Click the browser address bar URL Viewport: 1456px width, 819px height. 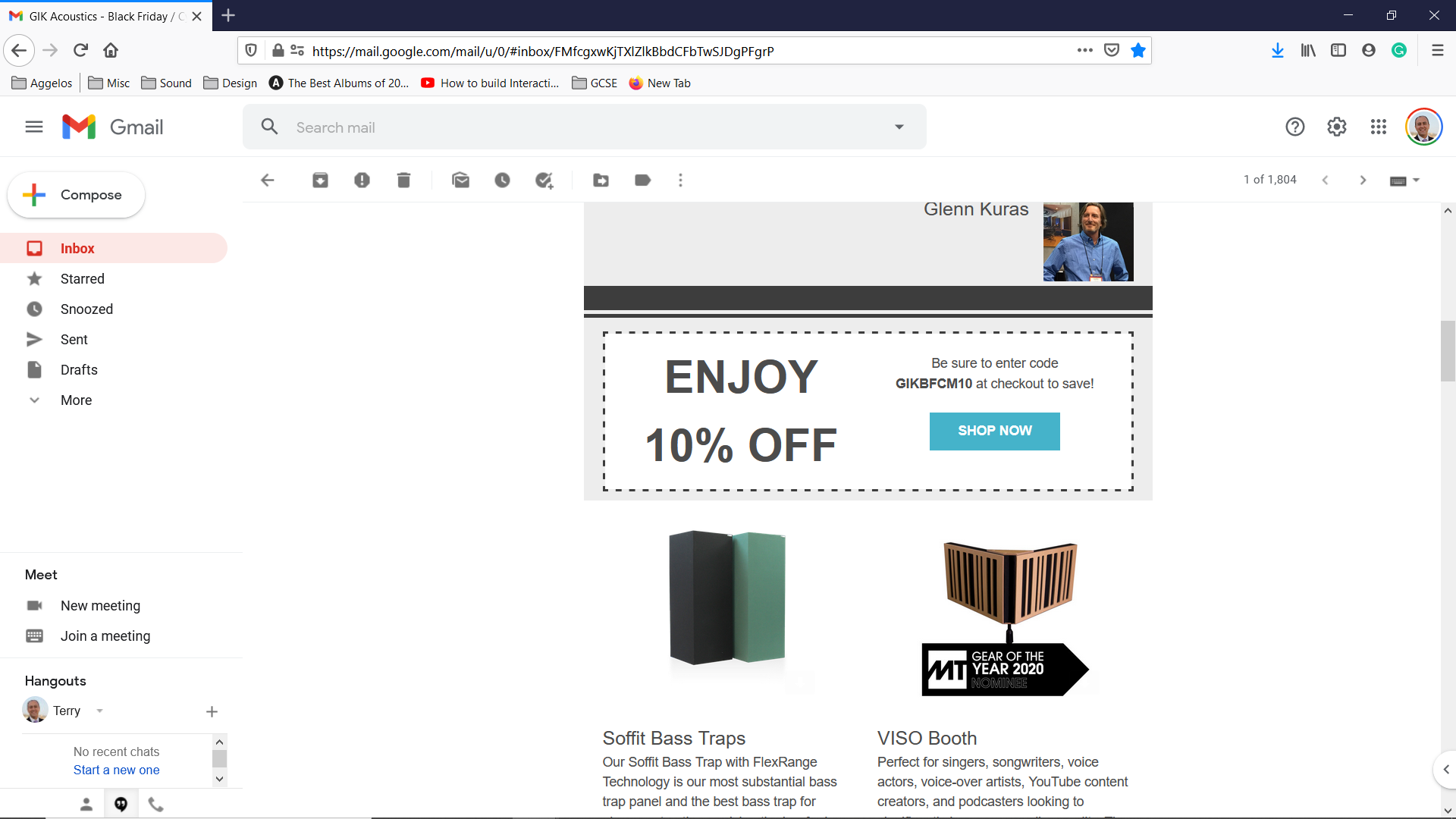tap(543, 51)
